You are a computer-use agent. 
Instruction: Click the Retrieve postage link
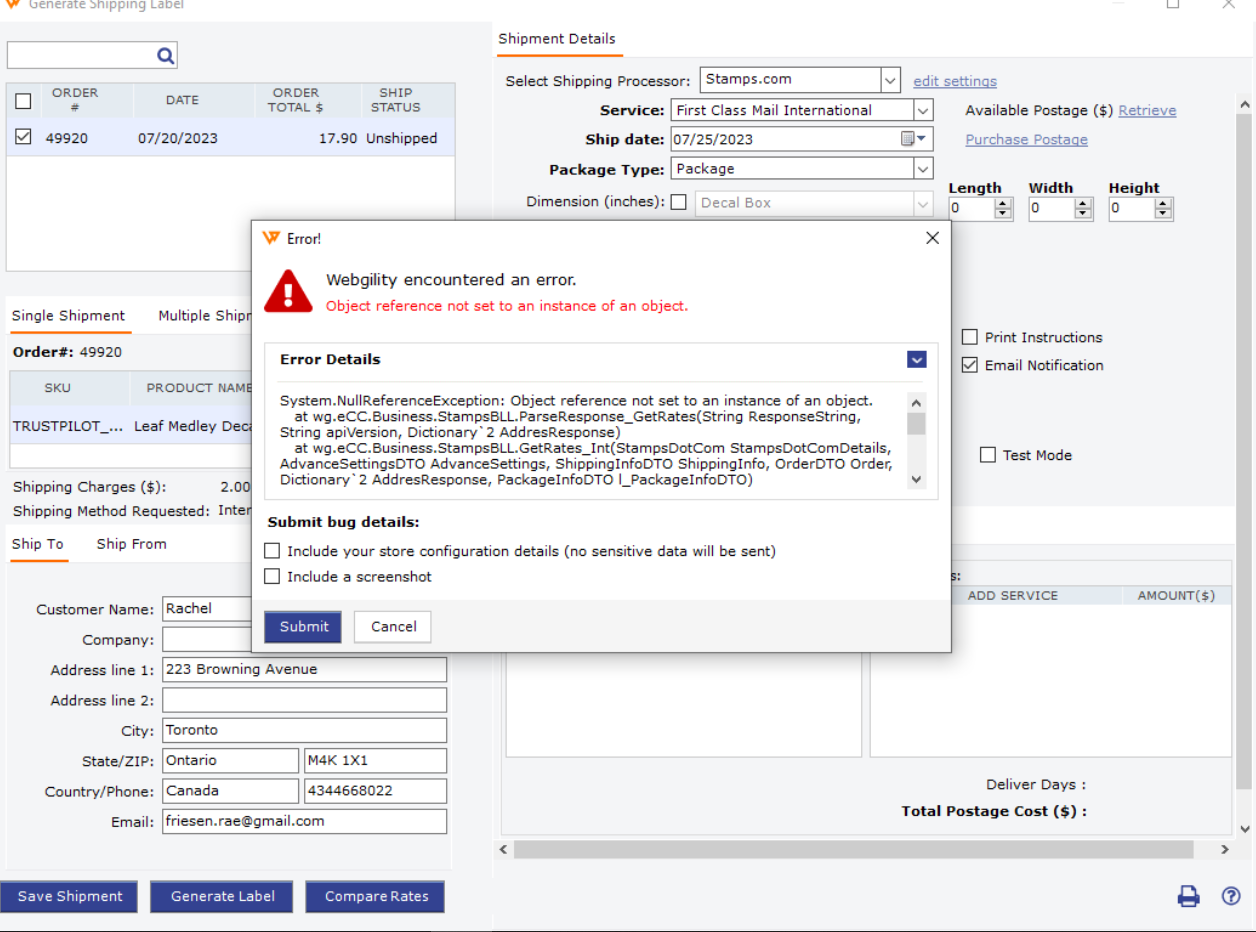coord(1147,110)
